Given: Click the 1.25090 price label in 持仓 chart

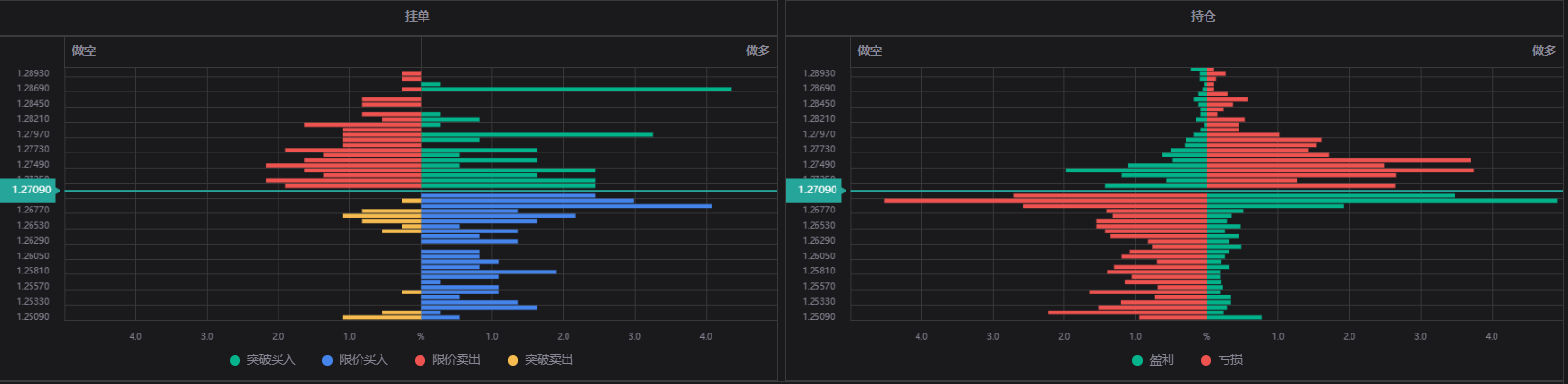Looking at the screenshot, I should (x=818, y=317).
